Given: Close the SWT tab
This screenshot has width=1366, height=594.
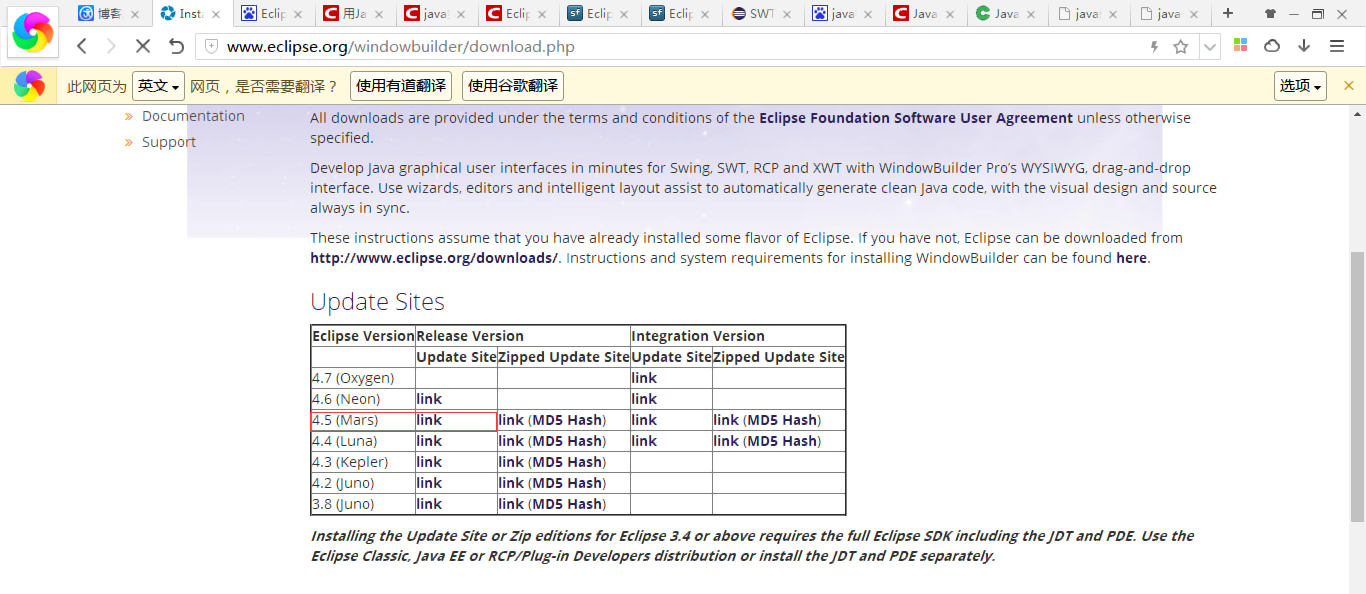Looking at the screenshot, I should tap(786, 14).
